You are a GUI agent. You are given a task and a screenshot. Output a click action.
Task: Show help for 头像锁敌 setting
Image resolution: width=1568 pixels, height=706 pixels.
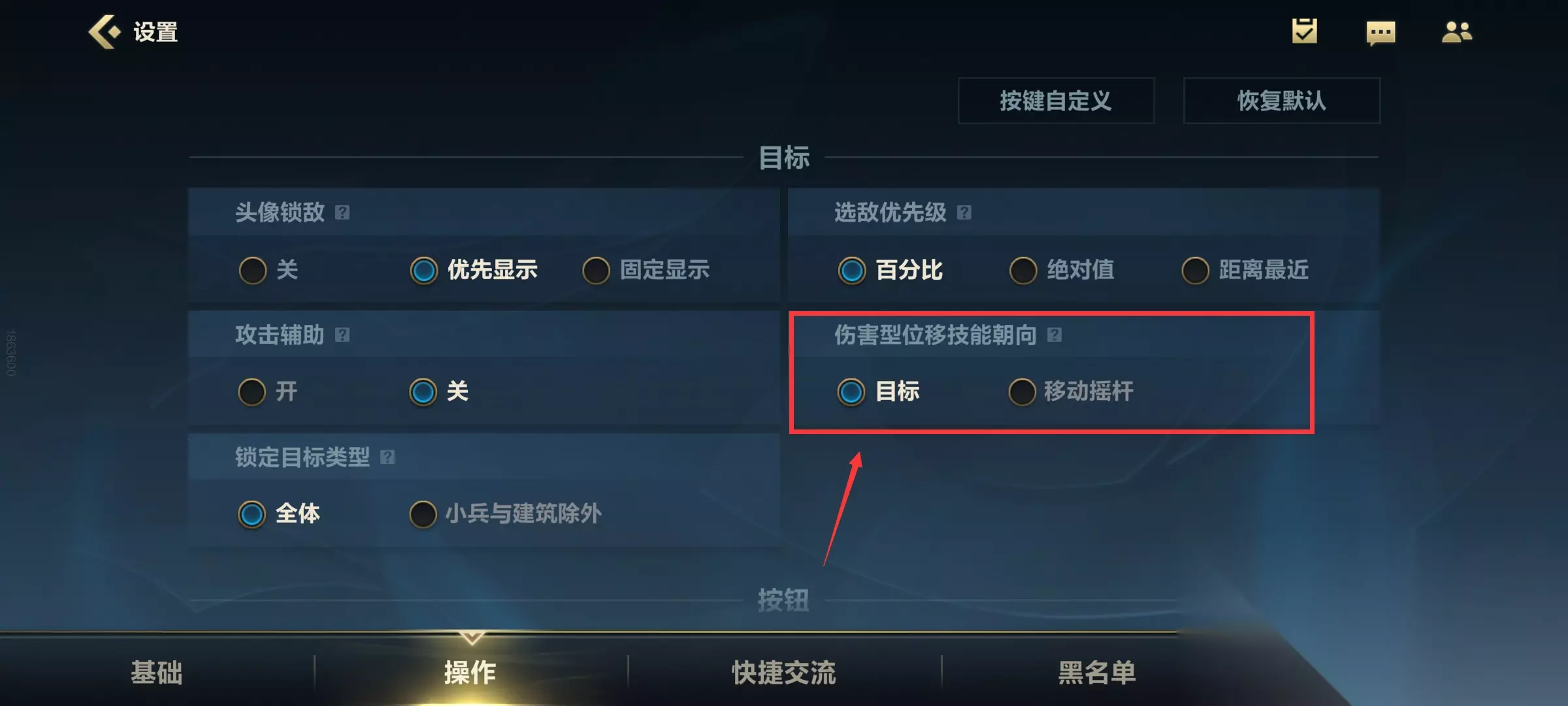[x=342, y=212]
